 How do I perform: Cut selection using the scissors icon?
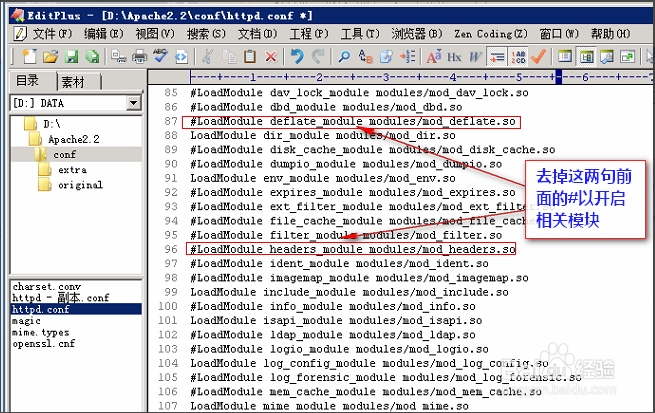[208, 56]
